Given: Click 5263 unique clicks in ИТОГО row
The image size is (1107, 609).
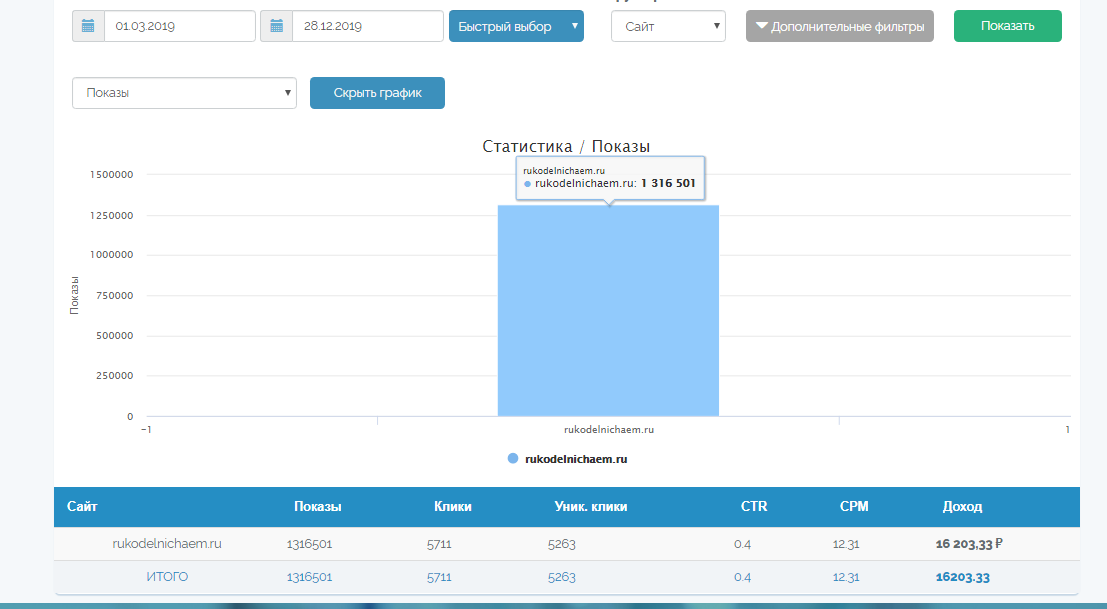Looking at the screenshot, I should click(x=562, y=577).
